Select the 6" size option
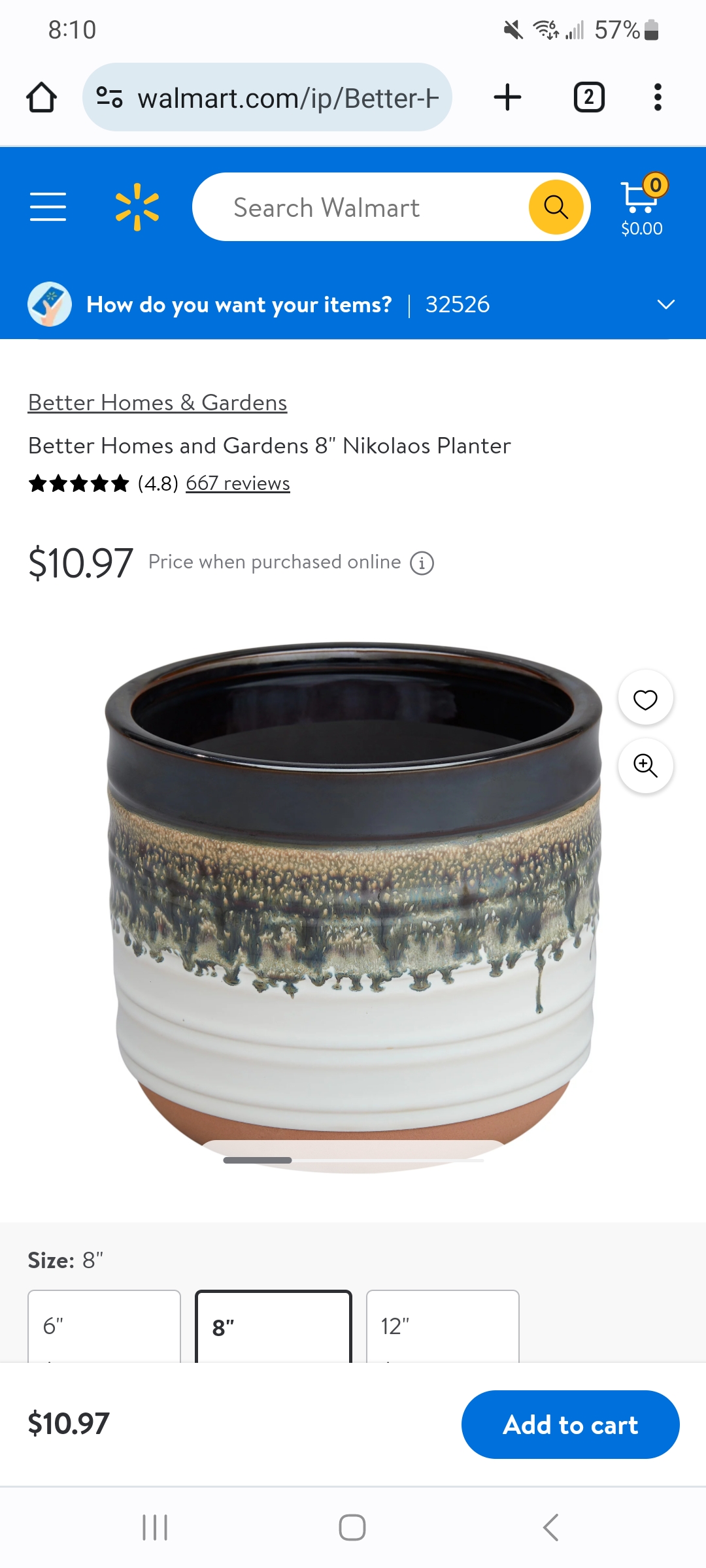706x1568 pixels. tap(104, 1326)
